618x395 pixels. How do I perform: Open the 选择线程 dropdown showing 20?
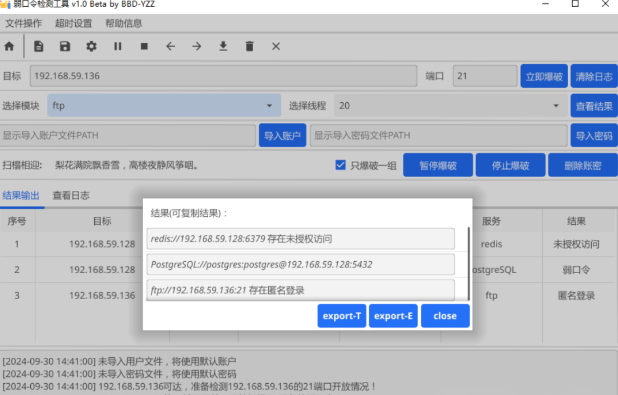pos(450,105)
